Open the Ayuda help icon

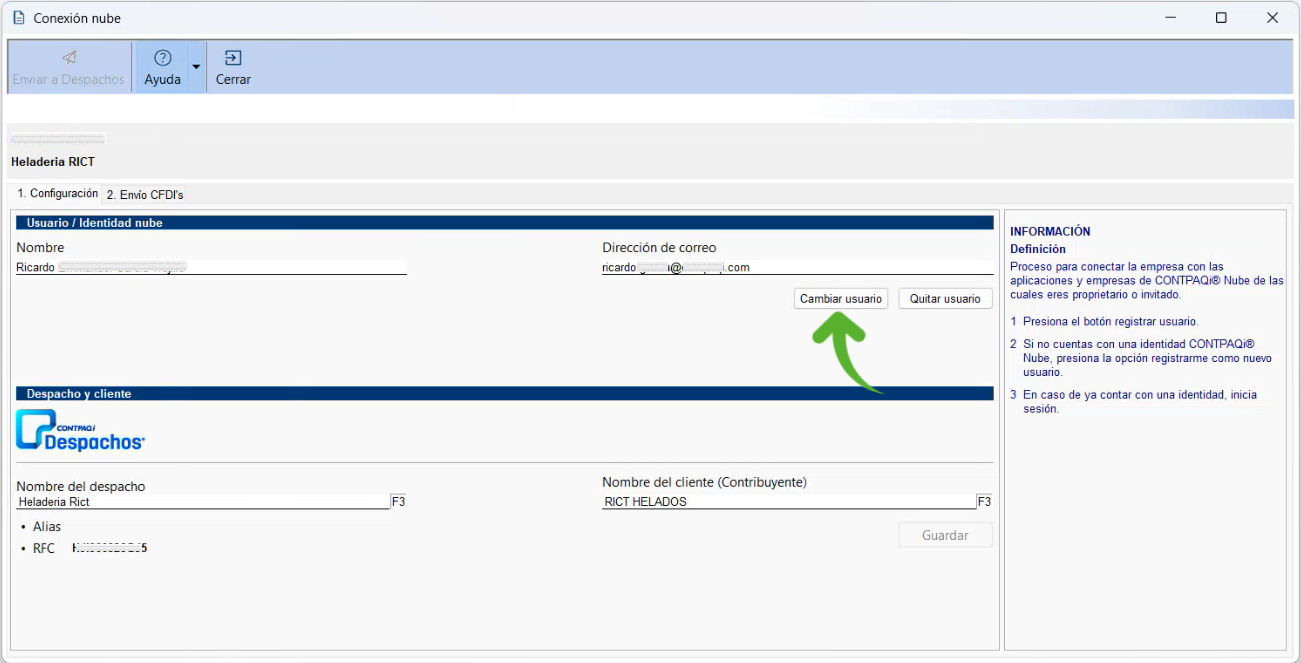coord(162,58)
